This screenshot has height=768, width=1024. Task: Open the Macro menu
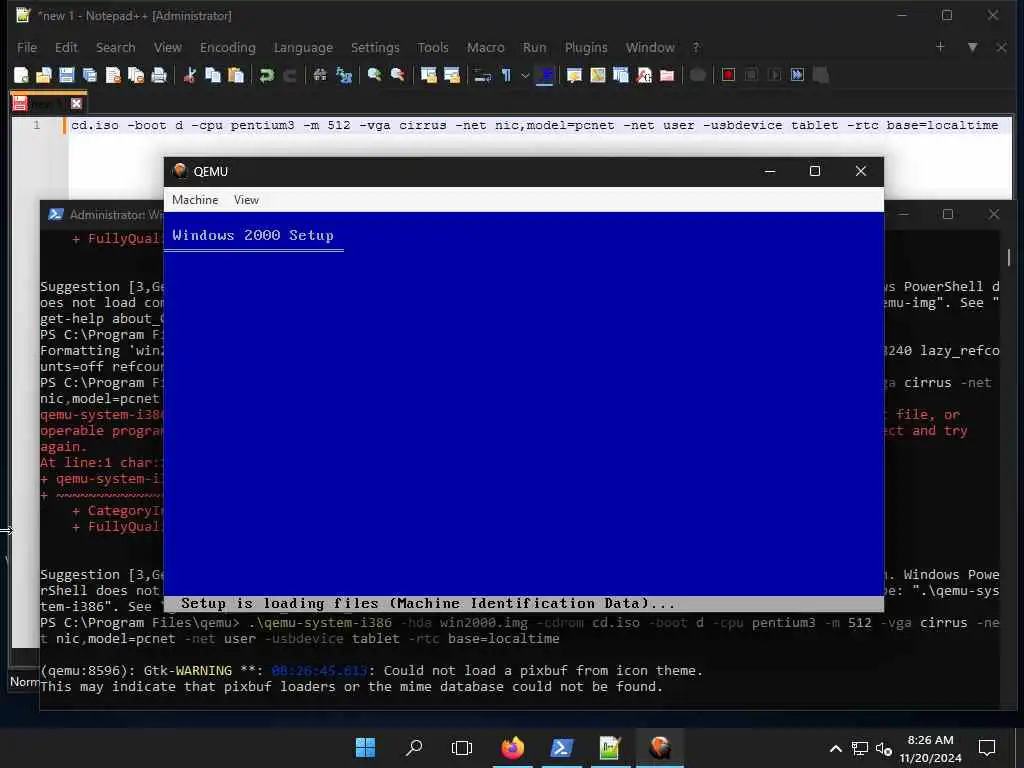point(485,48)
